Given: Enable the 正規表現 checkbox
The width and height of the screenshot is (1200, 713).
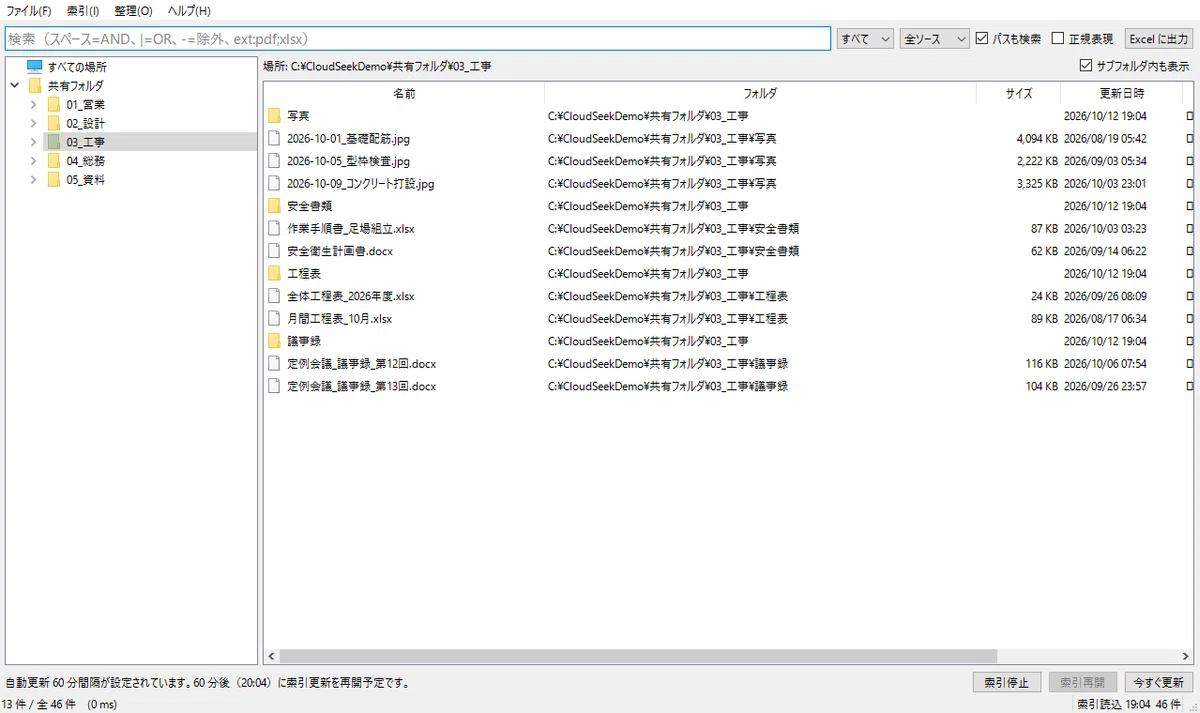Looking at the screenshot, I should pyautogui.click(x=1058, y=39).
